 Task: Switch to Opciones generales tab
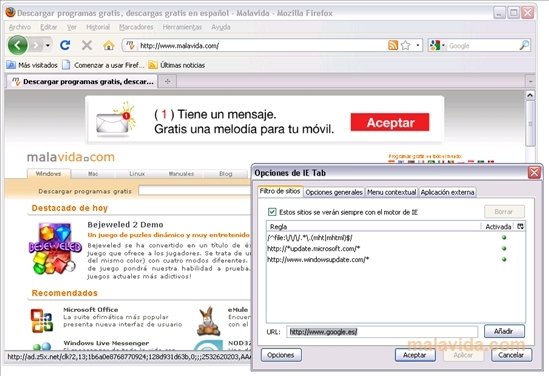334,192
